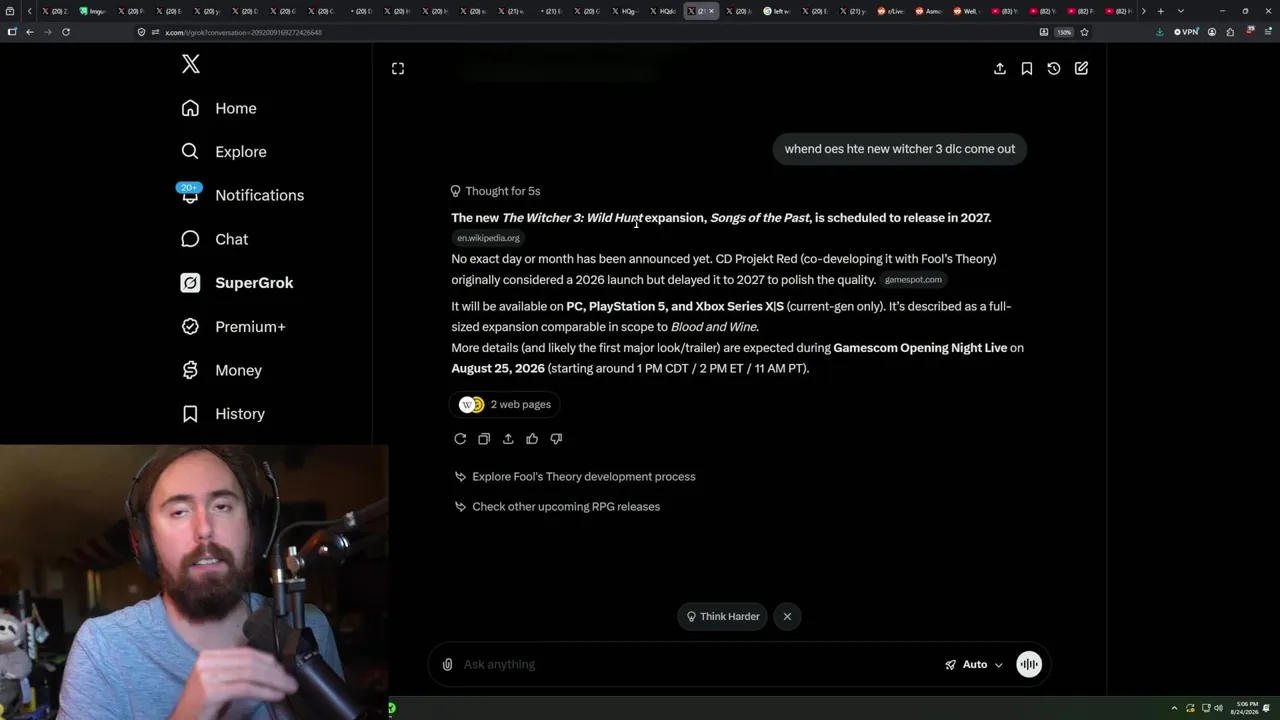Image resolution: width=1280 pixels, height=720 pixels.
Task: Click the August 25, 2026 date text
Action: point(498,369)
